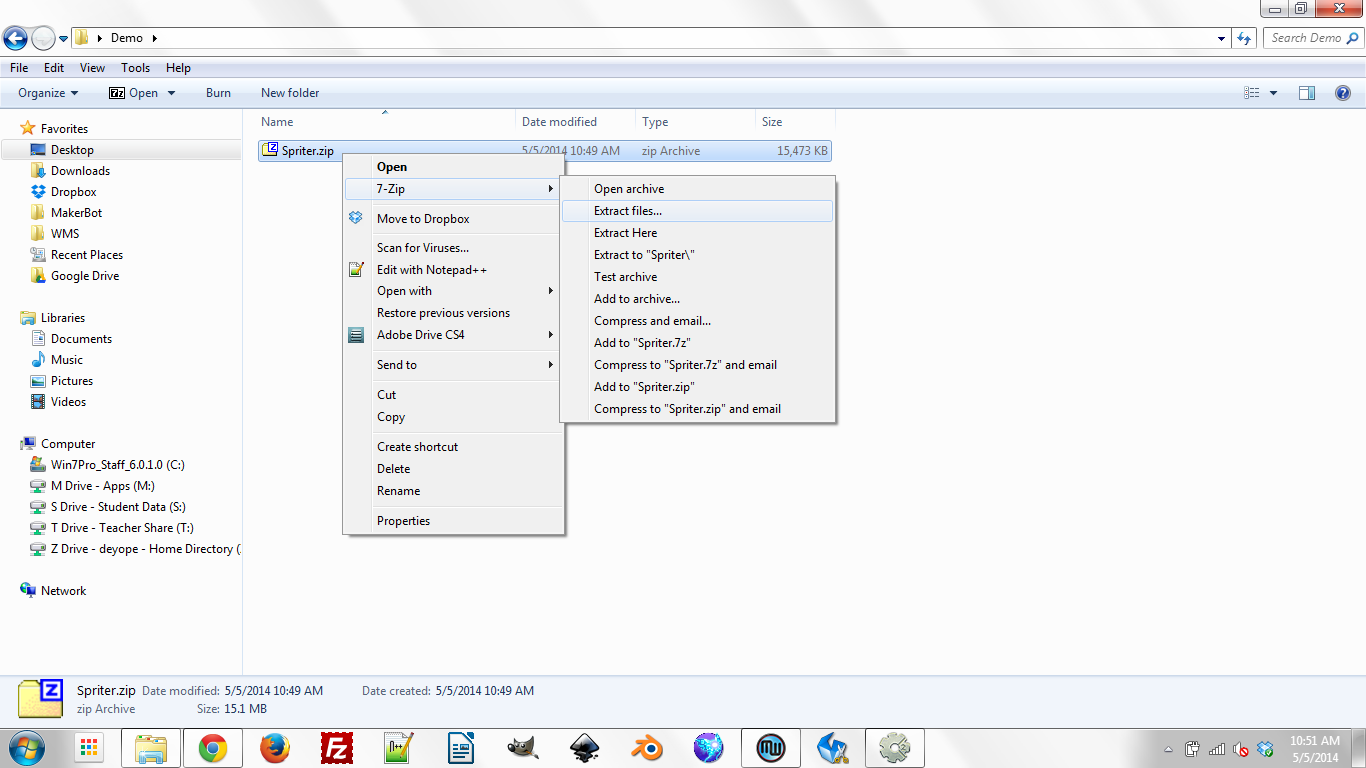Click the Open toolbar button

tap(134, 93)
